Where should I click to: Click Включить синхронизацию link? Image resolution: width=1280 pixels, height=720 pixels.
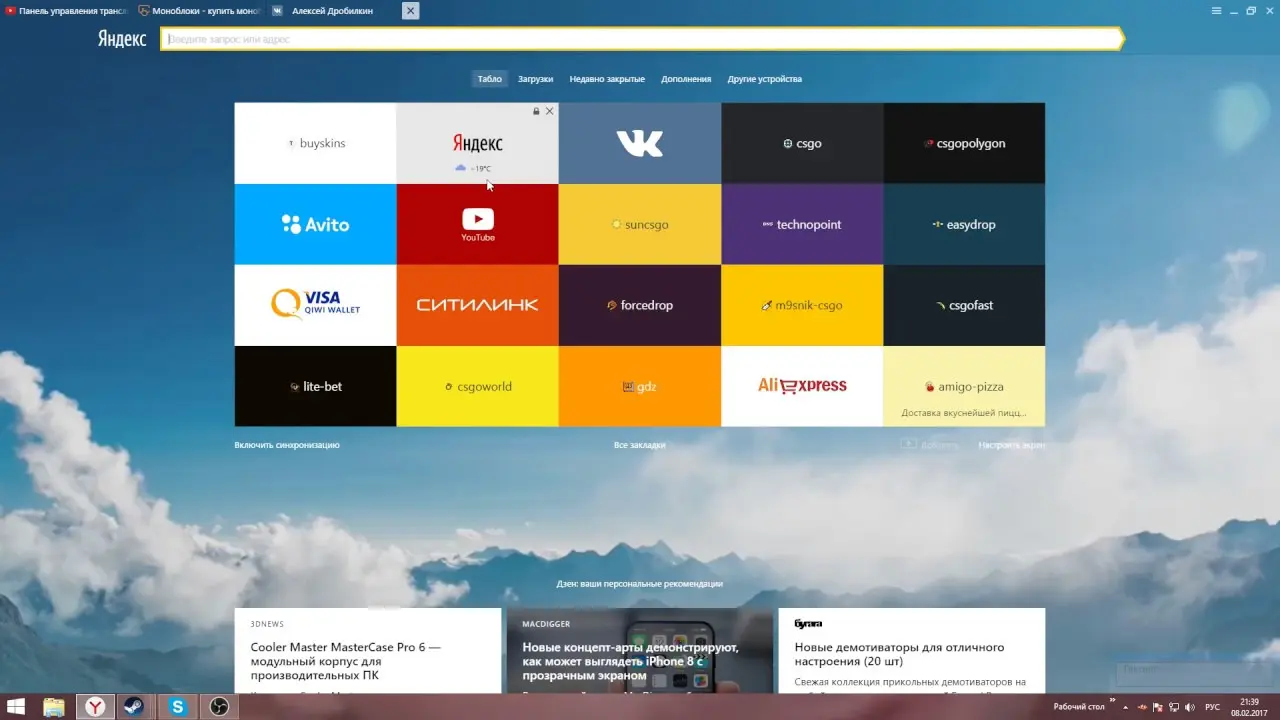287,445
